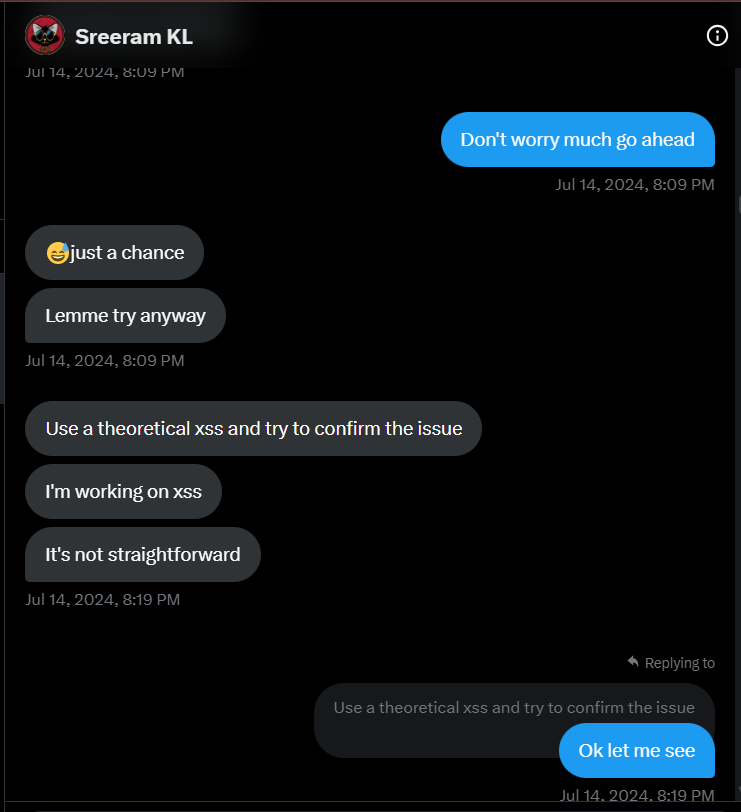
Task: Click the 8:09 PM timestamp under sent message
Action: click(635, 184)
